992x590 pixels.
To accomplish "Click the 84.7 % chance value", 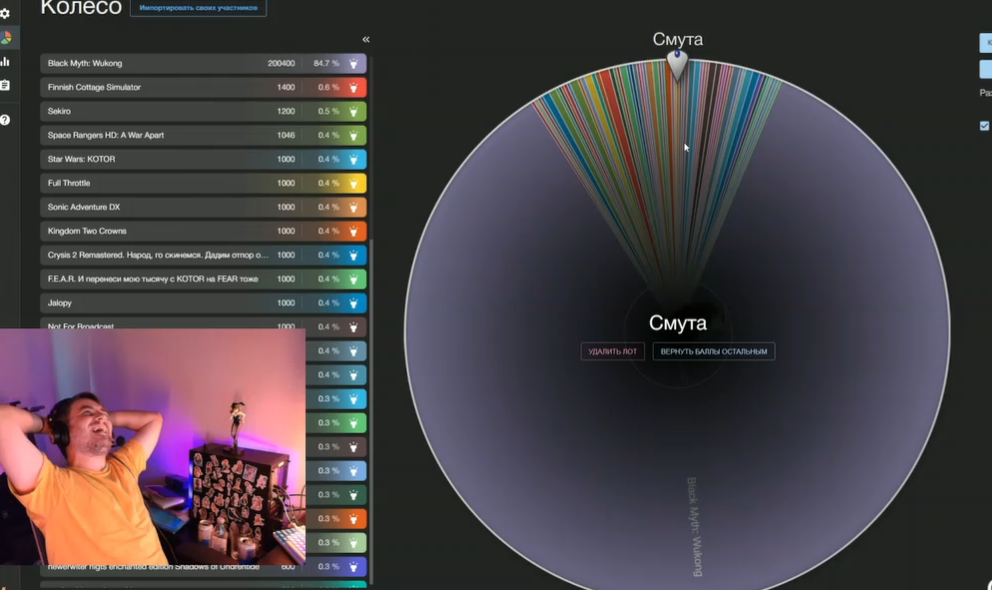I will coord(326,63).
